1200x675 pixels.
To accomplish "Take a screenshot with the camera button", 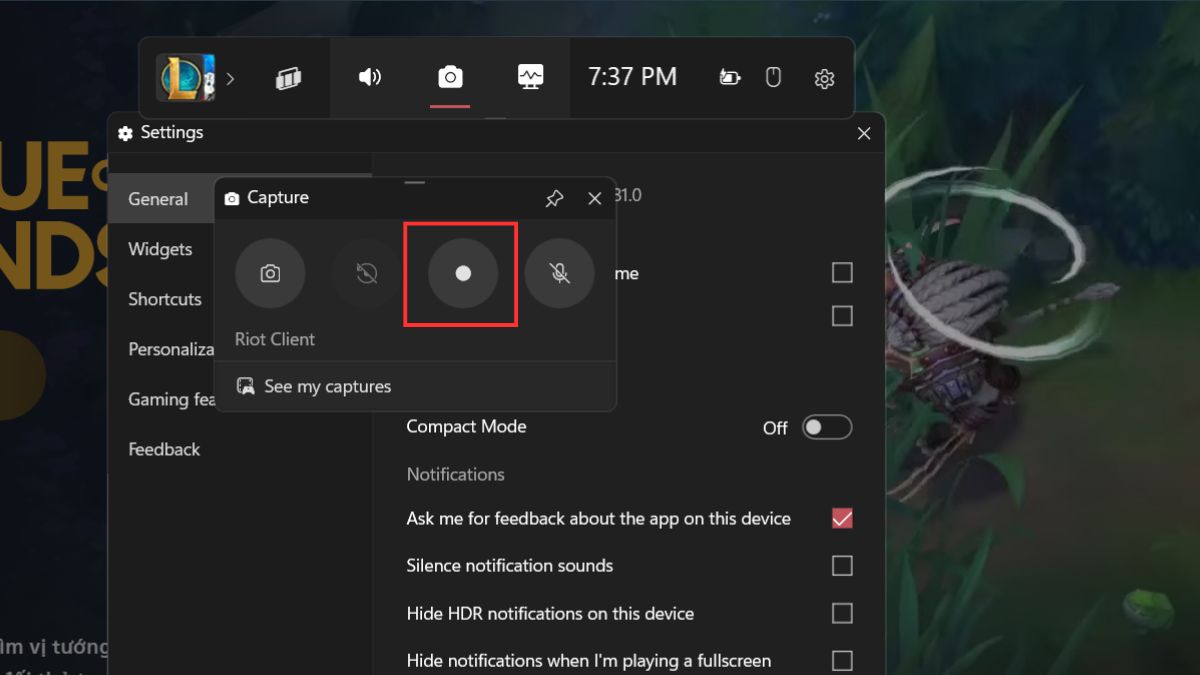I will 270,273.
